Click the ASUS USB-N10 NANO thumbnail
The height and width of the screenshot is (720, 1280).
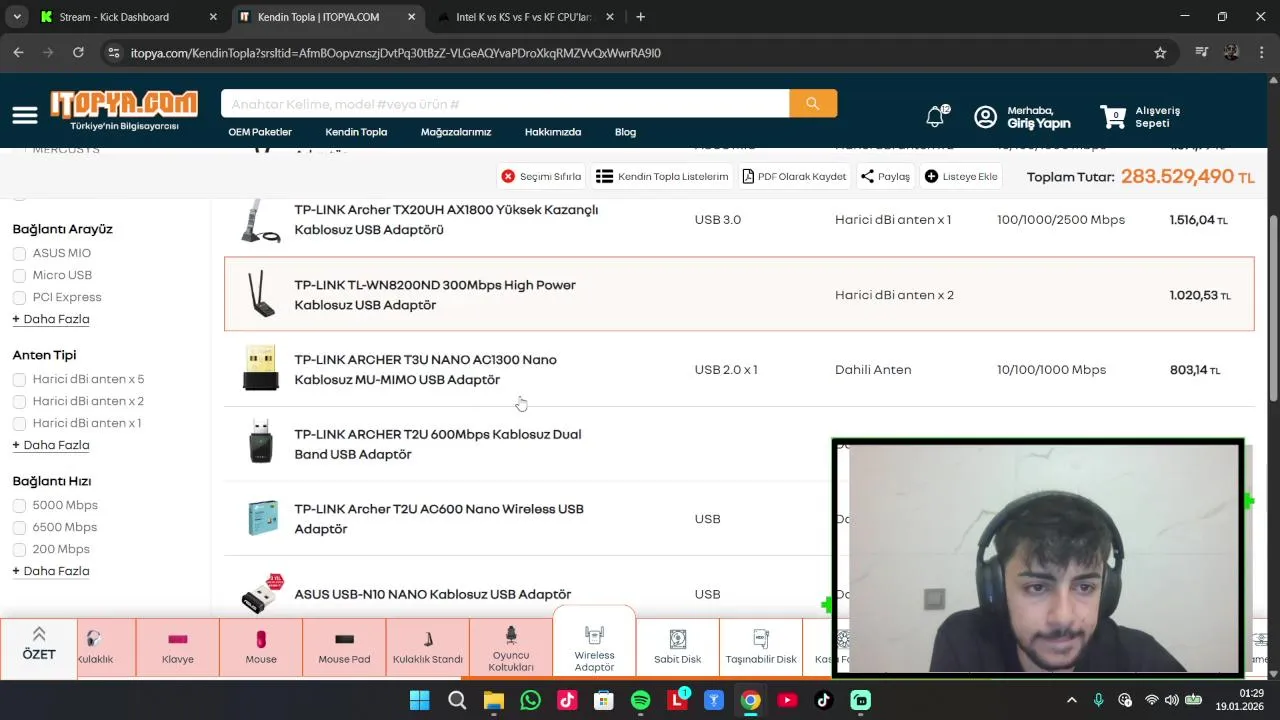point(262,593)
